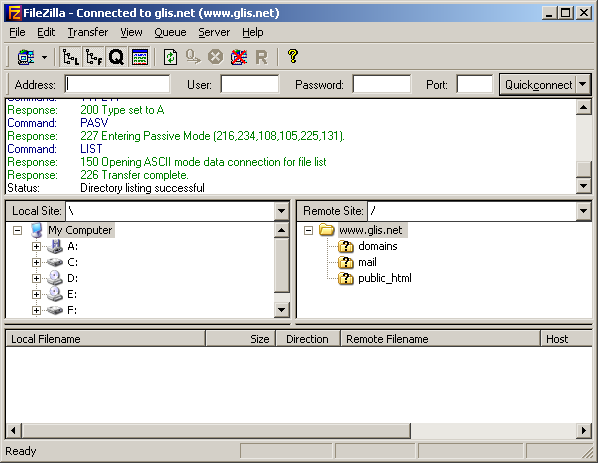Open the Queue menu
The height and width of the screenshot is (463, 598).
pyautogui.click(x=170, y=32)
